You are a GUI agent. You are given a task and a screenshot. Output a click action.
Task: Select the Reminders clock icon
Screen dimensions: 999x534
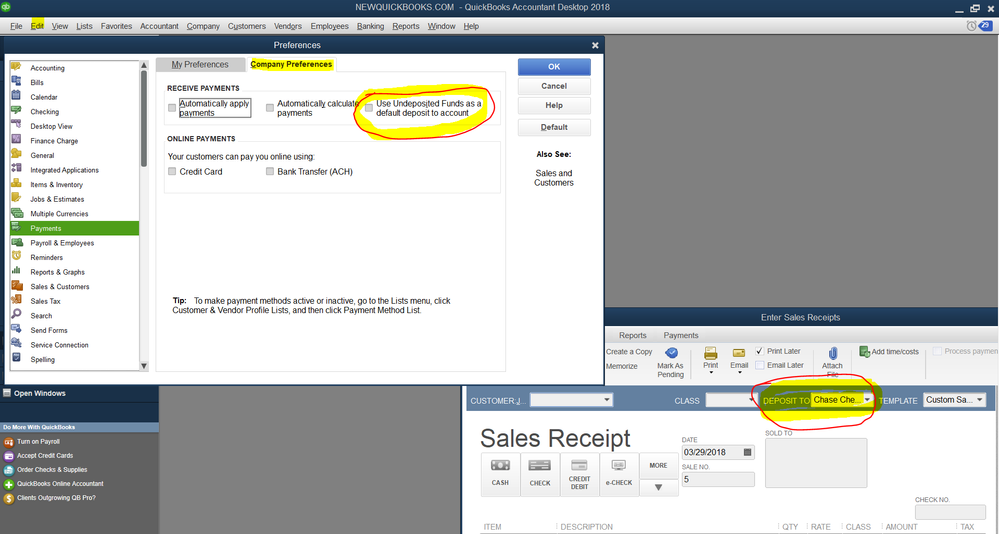point(17,257)
